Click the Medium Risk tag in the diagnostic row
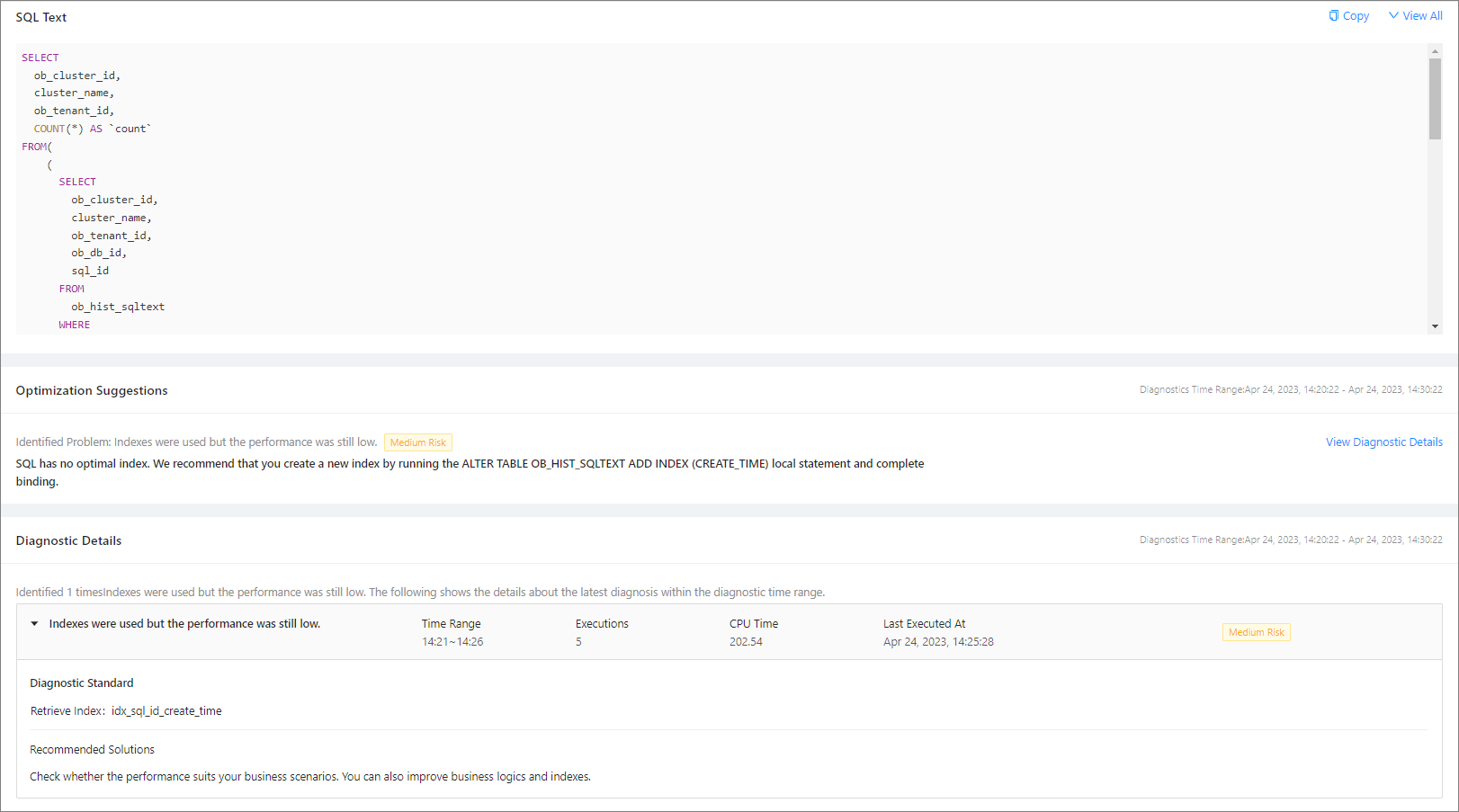 [x=1256, y=632]
